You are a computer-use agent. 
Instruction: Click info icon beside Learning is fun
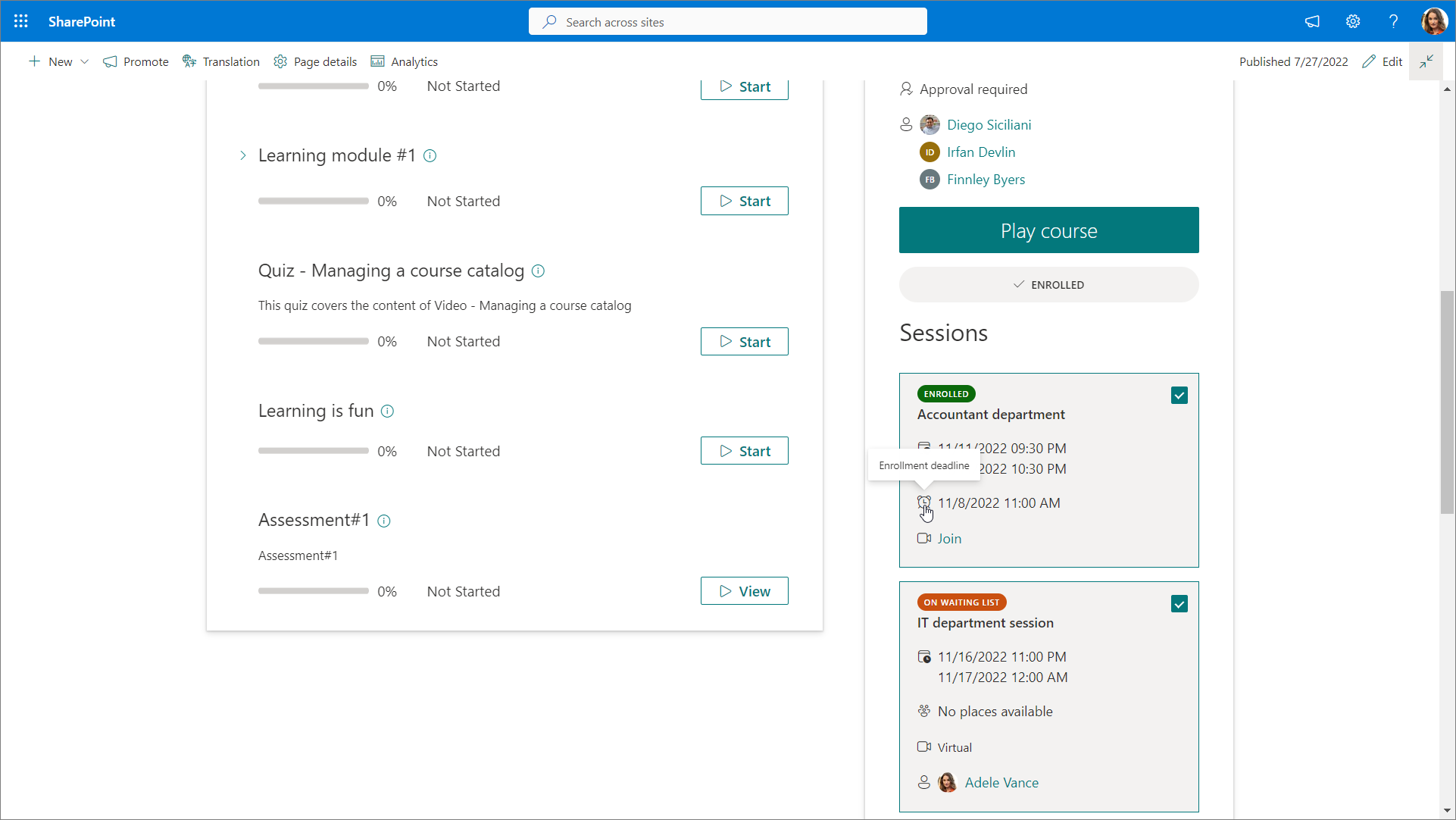pos(387,412)
